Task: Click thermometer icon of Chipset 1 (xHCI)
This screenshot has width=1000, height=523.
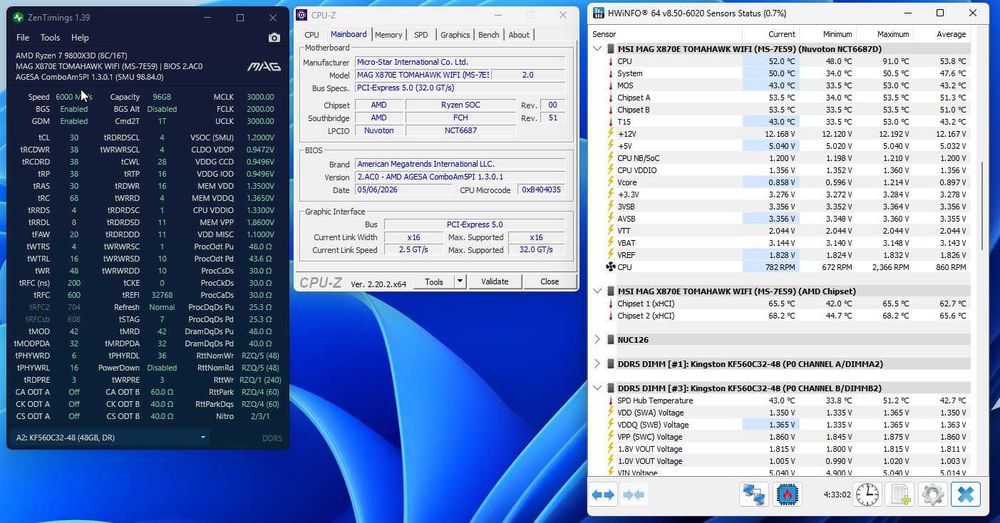Action: pos(610,304)
